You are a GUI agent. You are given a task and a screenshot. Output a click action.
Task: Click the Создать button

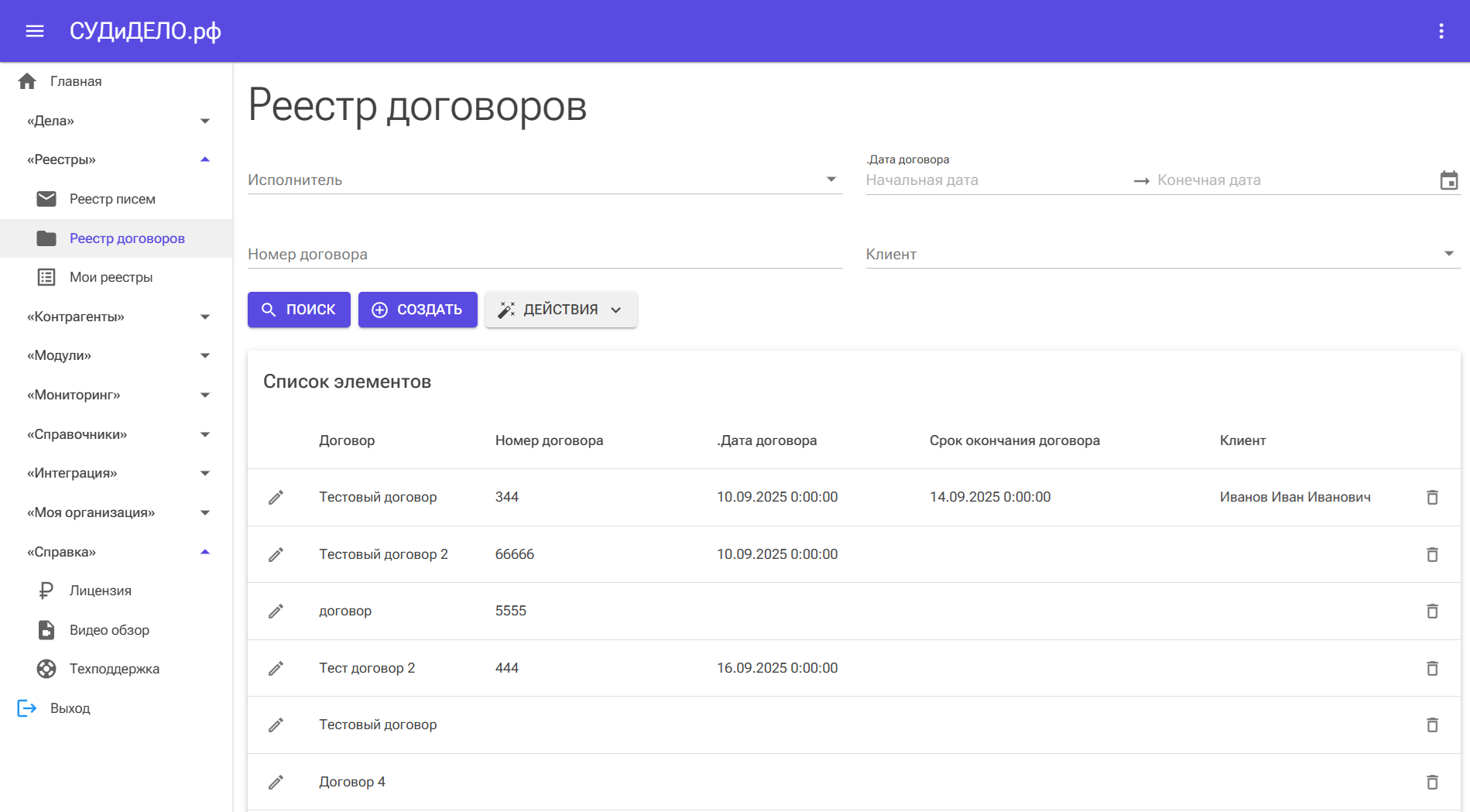pos(417,310)
